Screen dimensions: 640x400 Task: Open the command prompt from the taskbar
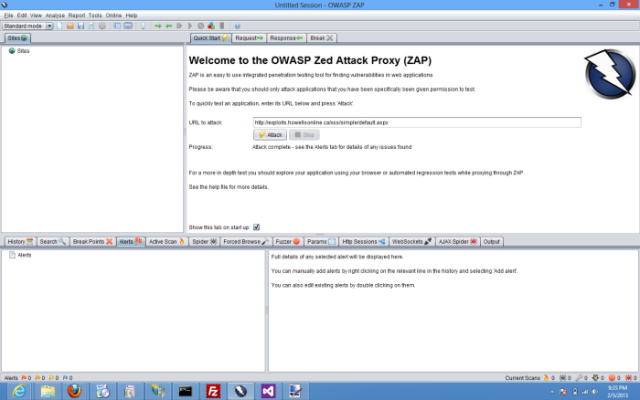point(185,391)
